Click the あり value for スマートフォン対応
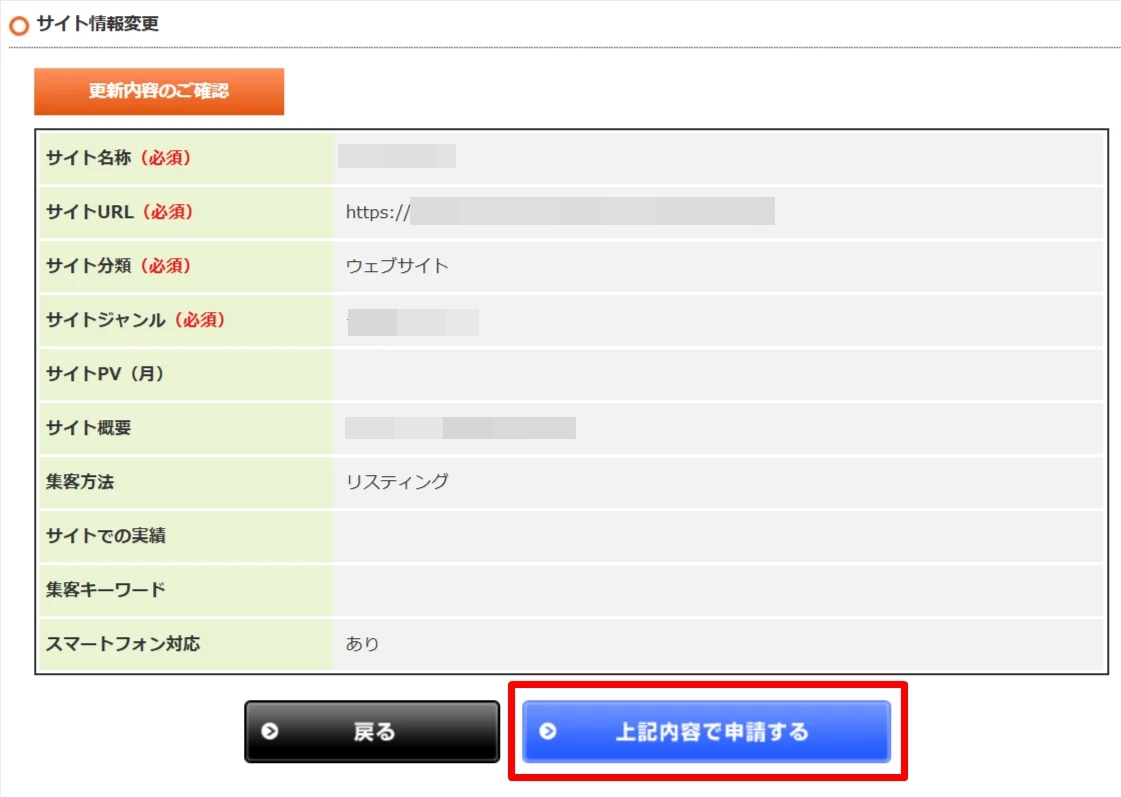Screen dimensions: 1121x797 click(x=364, y=644)
